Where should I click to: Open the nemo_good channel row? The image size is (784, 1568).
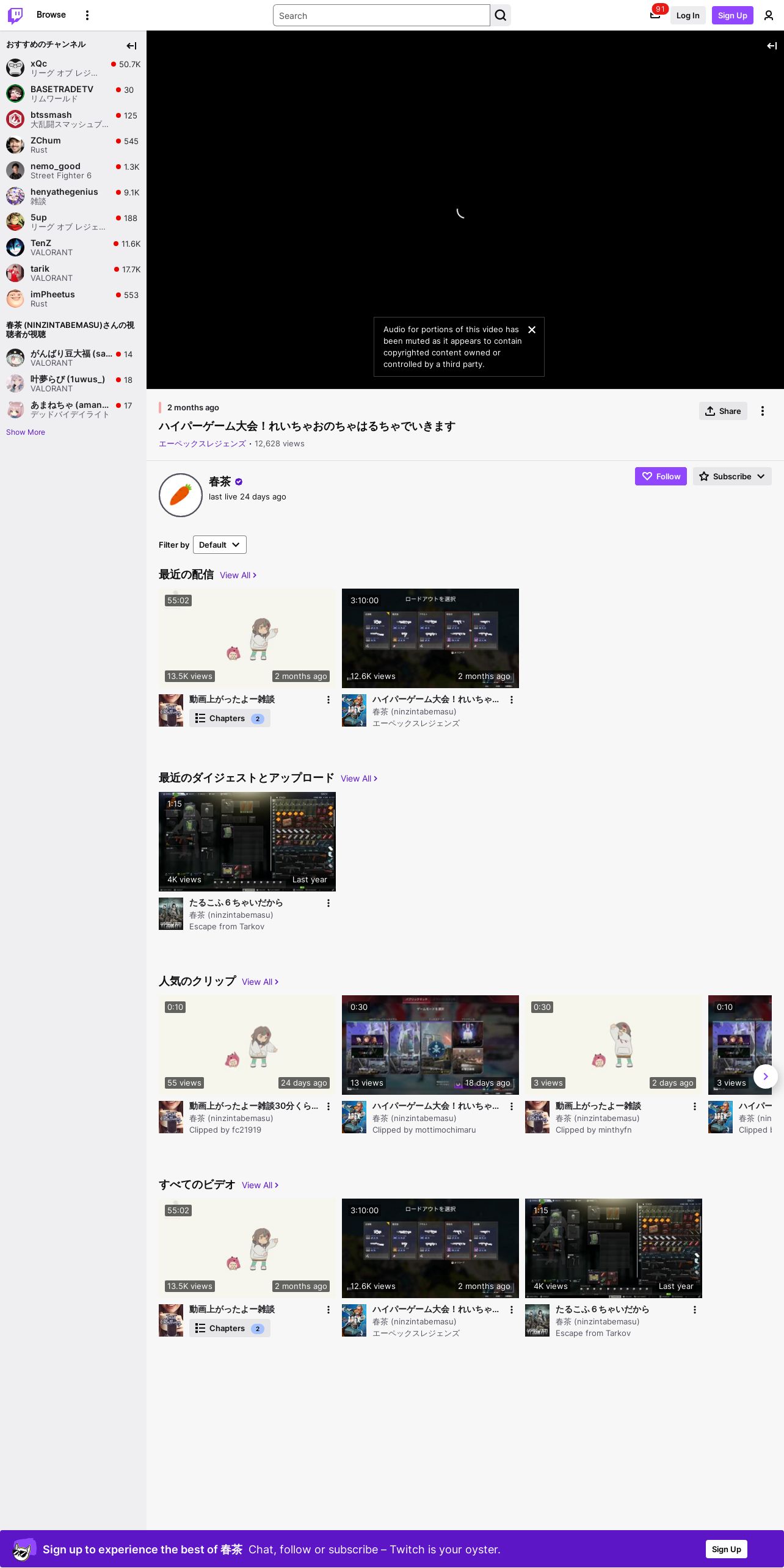coord(73,170)
